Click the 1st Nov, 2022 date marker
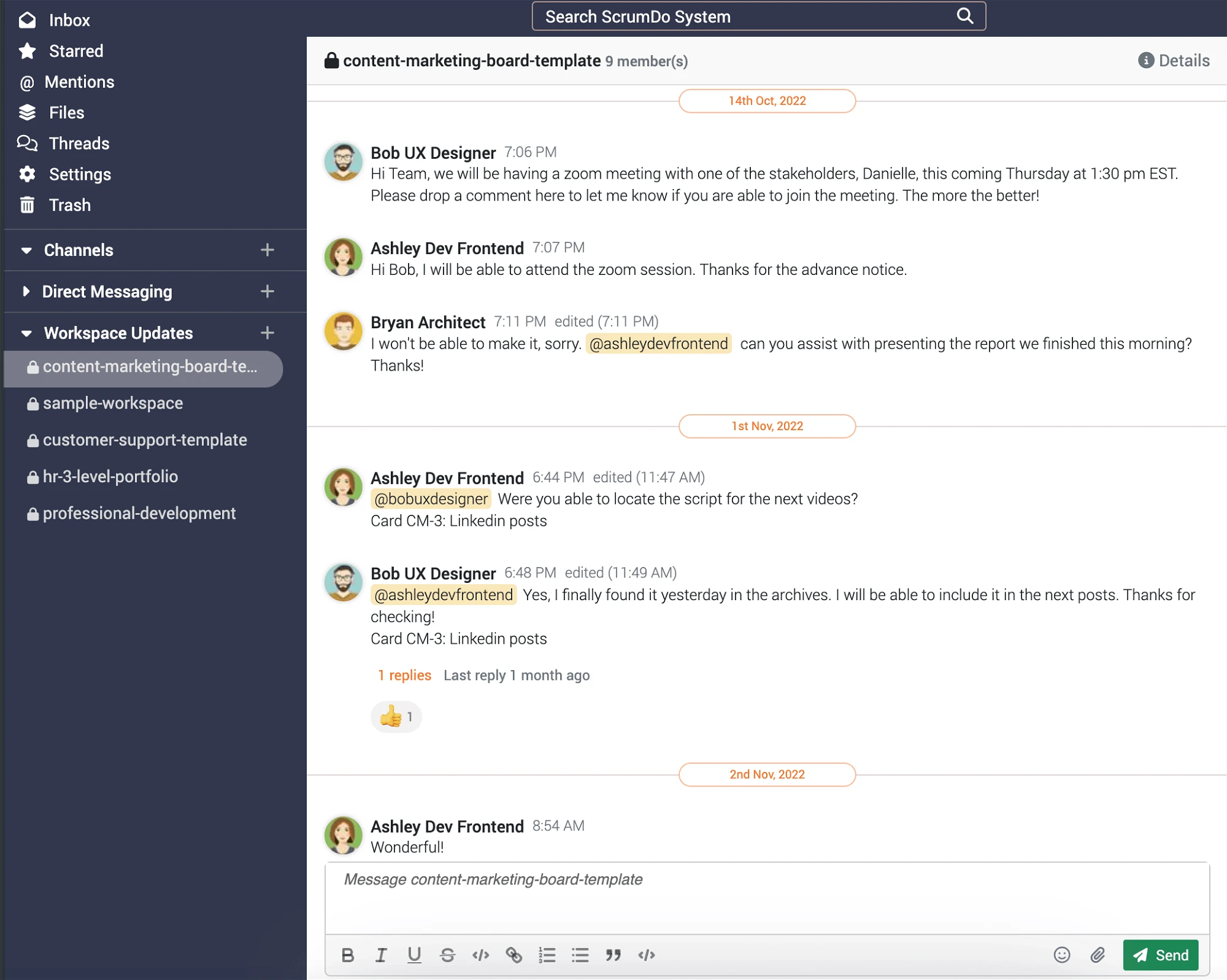This screenshot has width=1227, height=980. pos(767,426)
